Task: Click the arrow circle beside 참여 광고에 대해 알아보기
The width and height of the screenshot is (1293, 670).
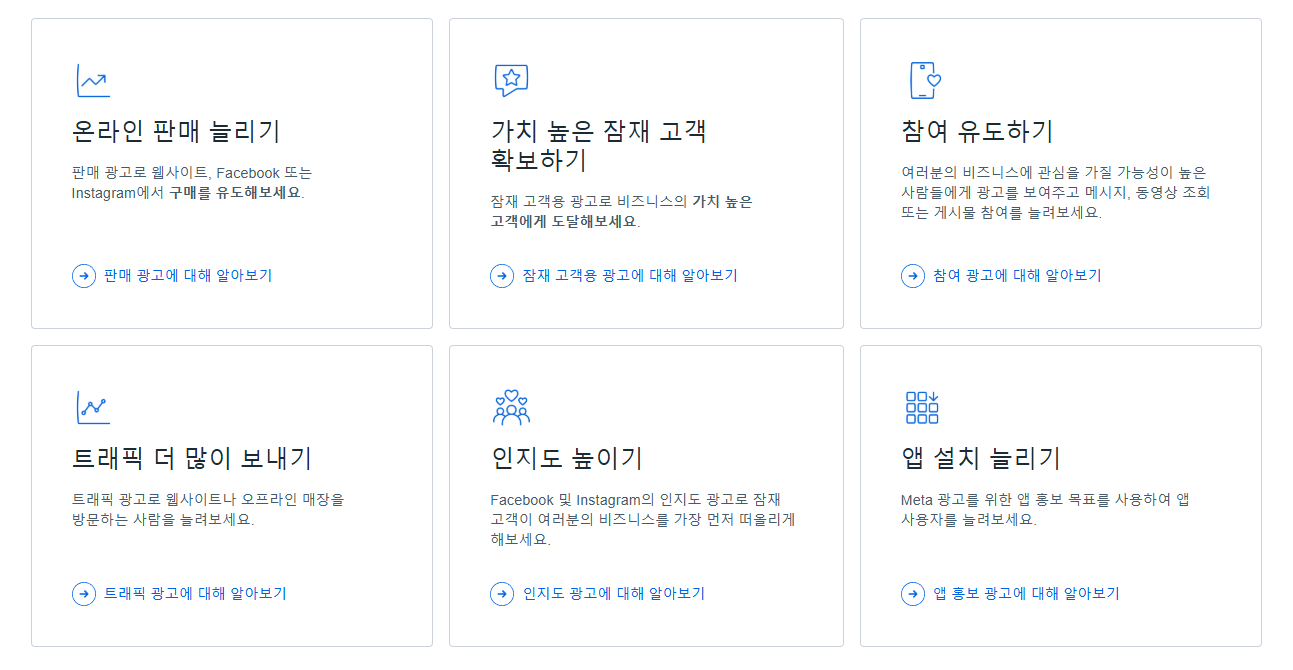Action: point(913,276)
